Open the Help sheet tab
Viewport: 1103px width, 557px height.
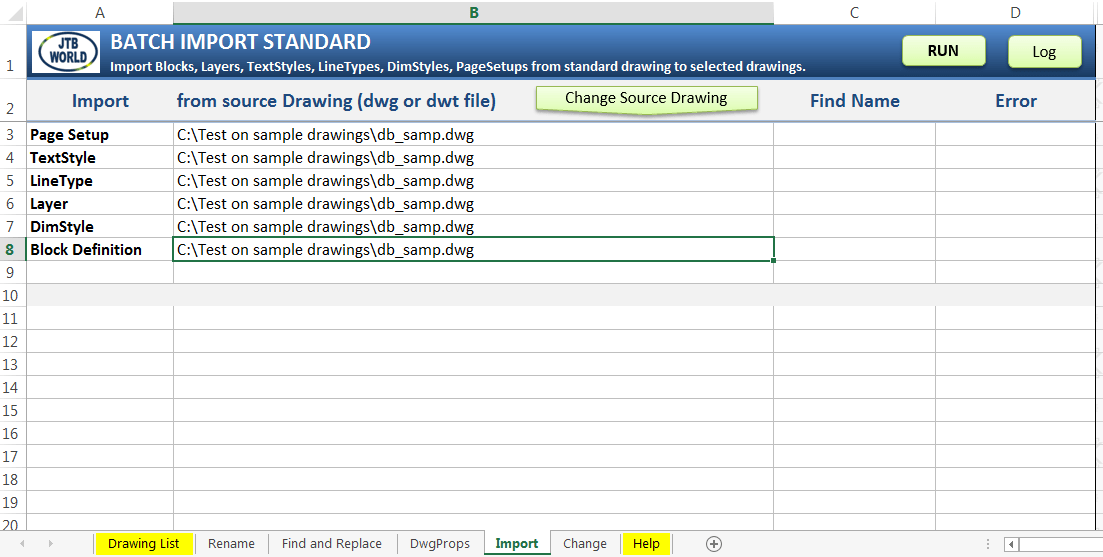(x=646, y=544)
